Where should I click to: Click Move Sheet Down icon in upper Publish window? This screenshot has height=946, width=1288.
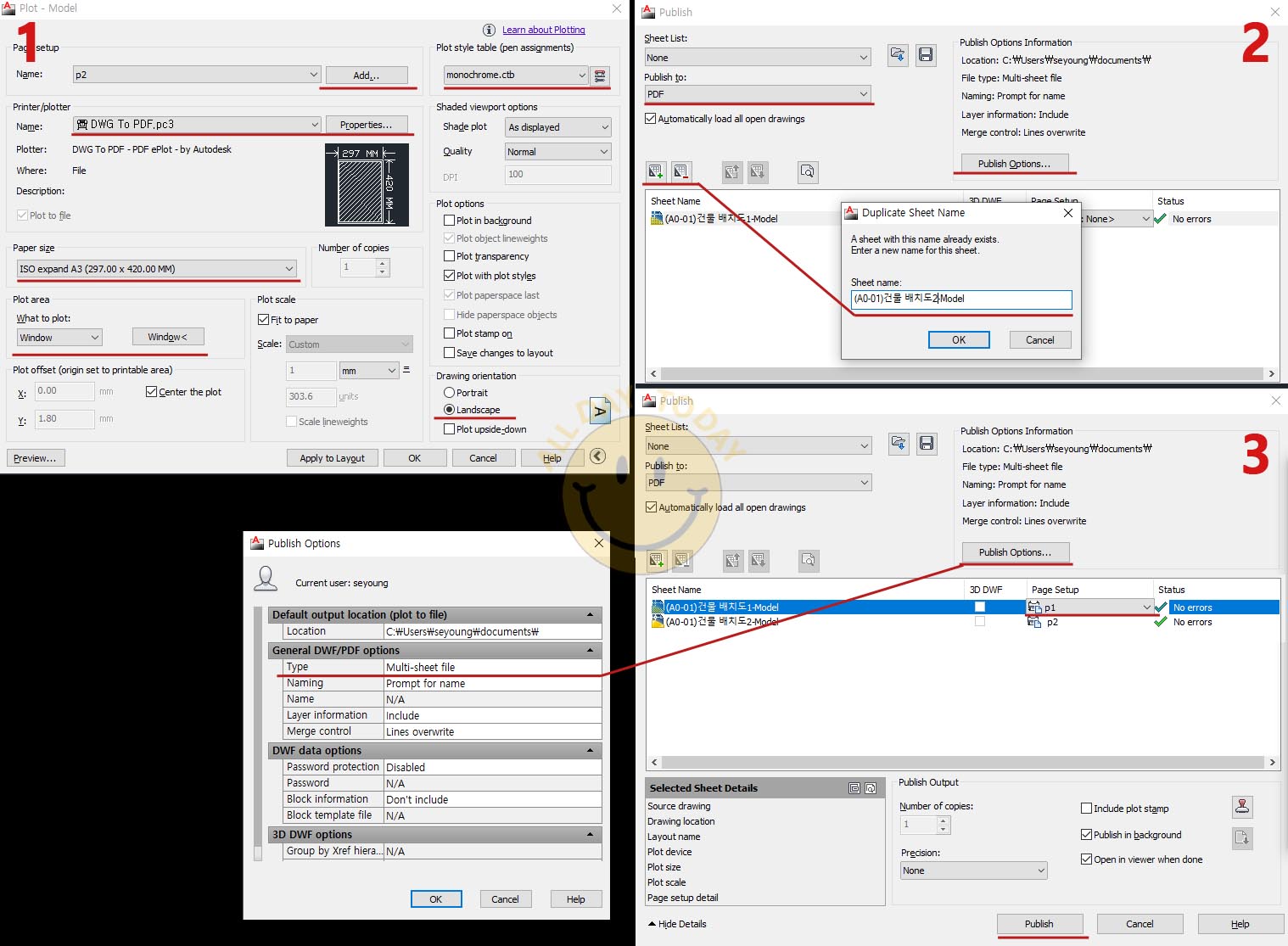[758, 171]
